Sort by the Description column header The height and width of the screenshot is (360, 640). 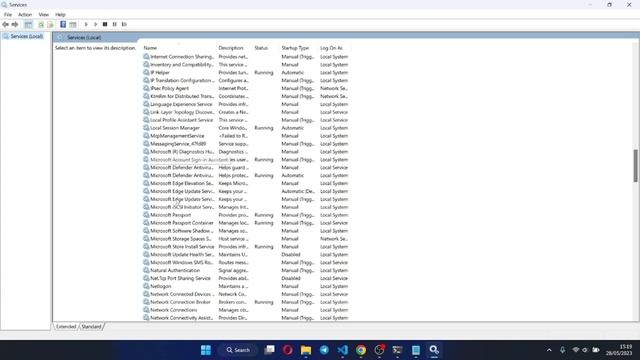tap(235, 48)
